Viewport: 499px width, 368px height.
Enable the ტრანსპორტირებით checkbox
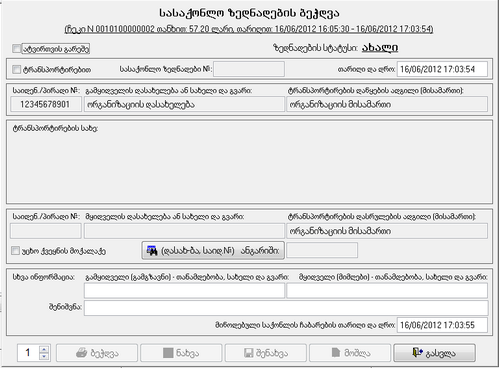pos(16,69)
